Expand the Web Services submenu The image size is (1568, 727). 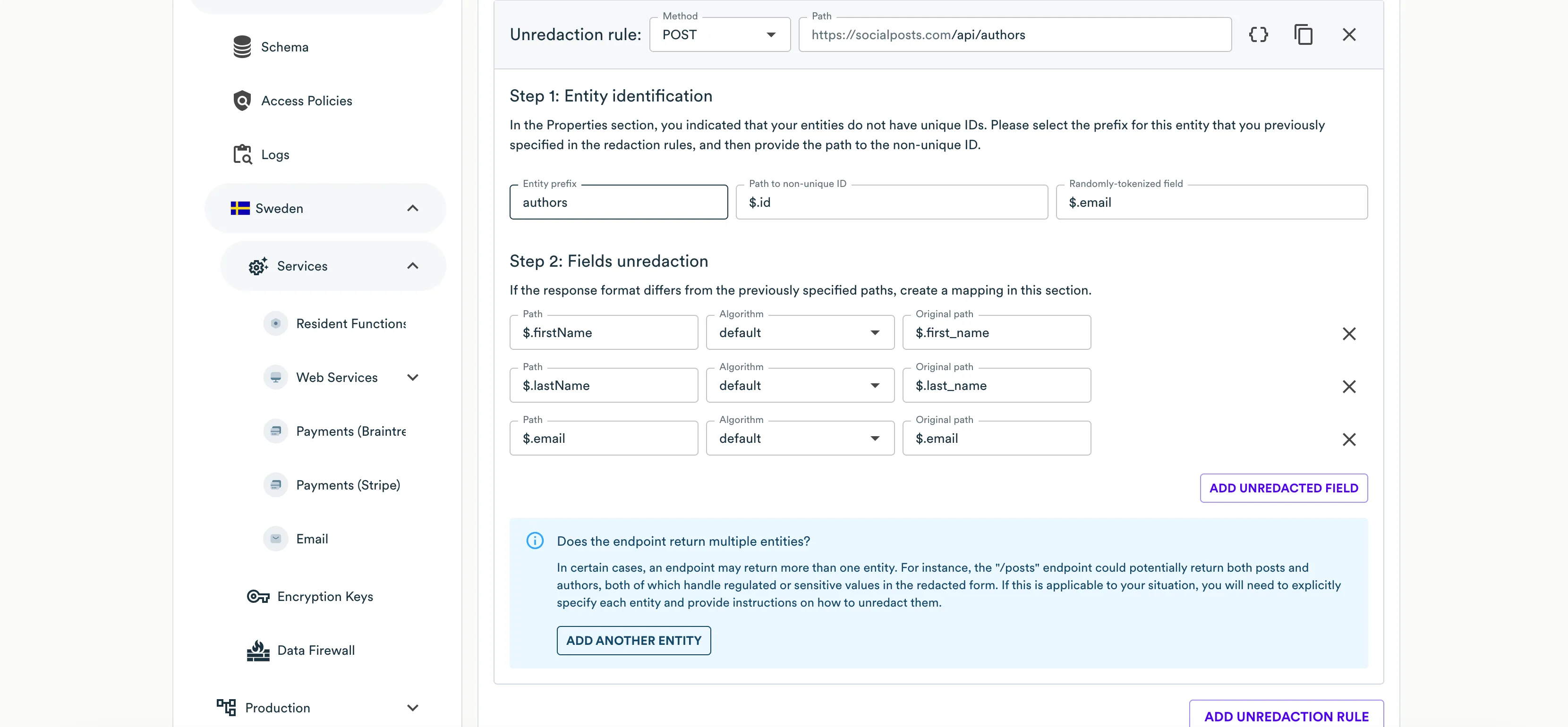point(412,378)
